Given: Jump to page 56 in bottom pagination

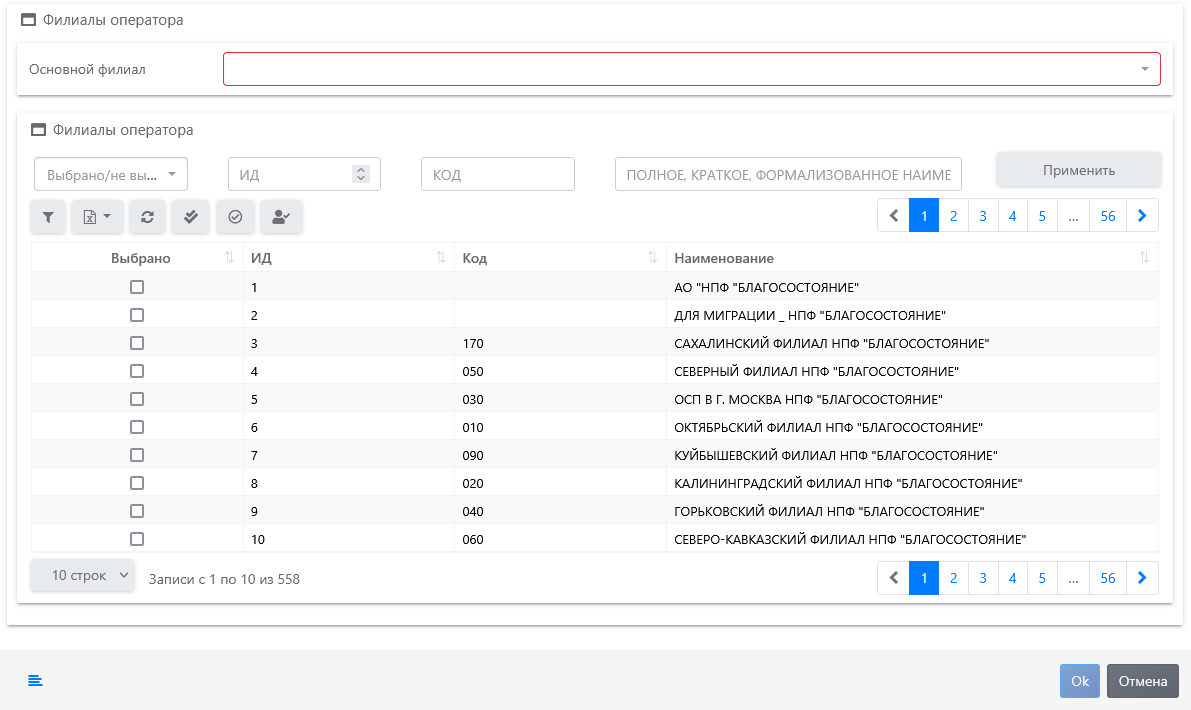Looking at the screenshot, I should click(1108, 578).
